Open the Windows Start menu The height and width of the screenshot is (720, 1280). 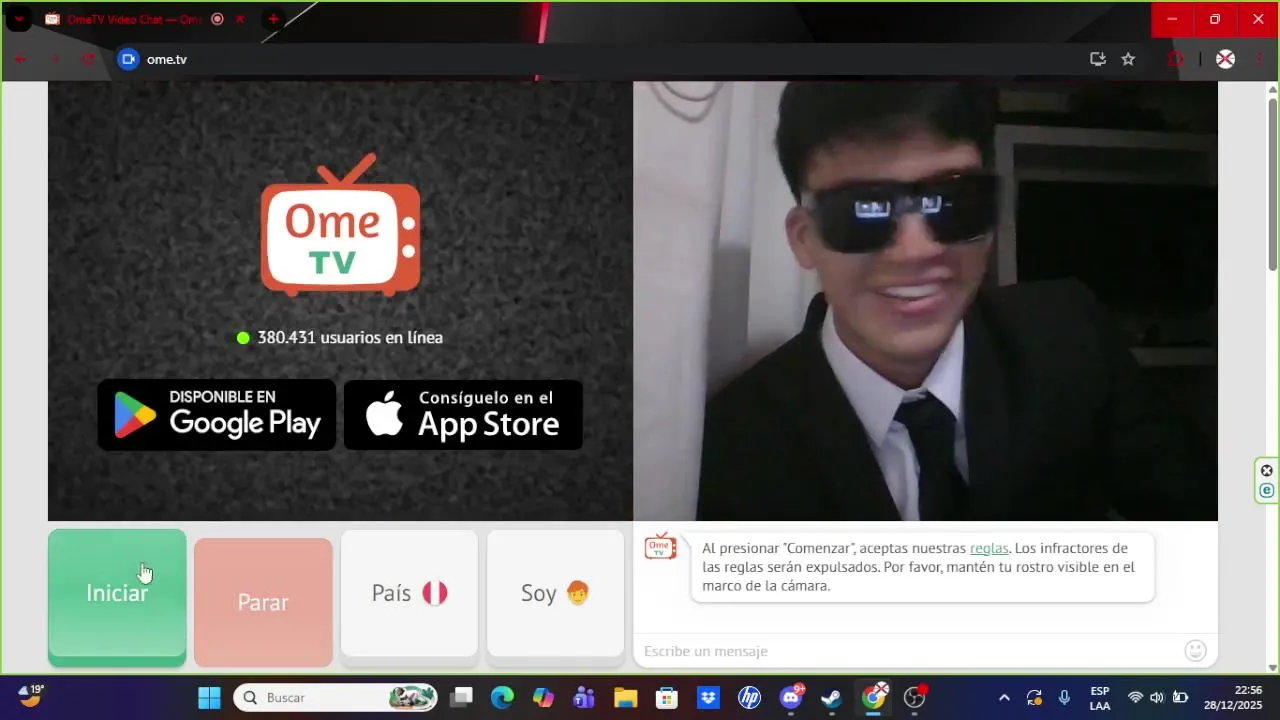[x=209, y=697]
